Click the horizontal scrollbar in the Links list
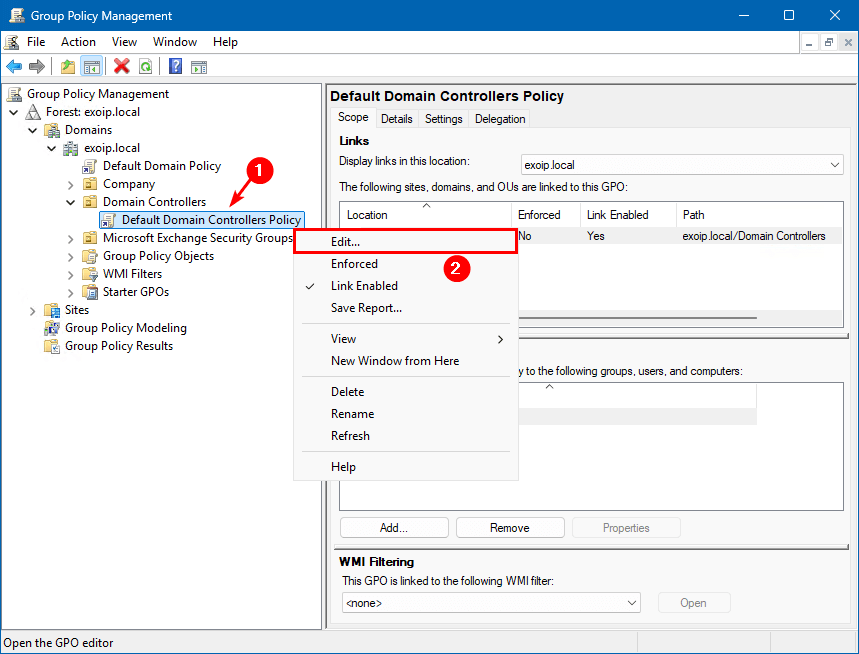859x654 pixels. pos(637,318)
